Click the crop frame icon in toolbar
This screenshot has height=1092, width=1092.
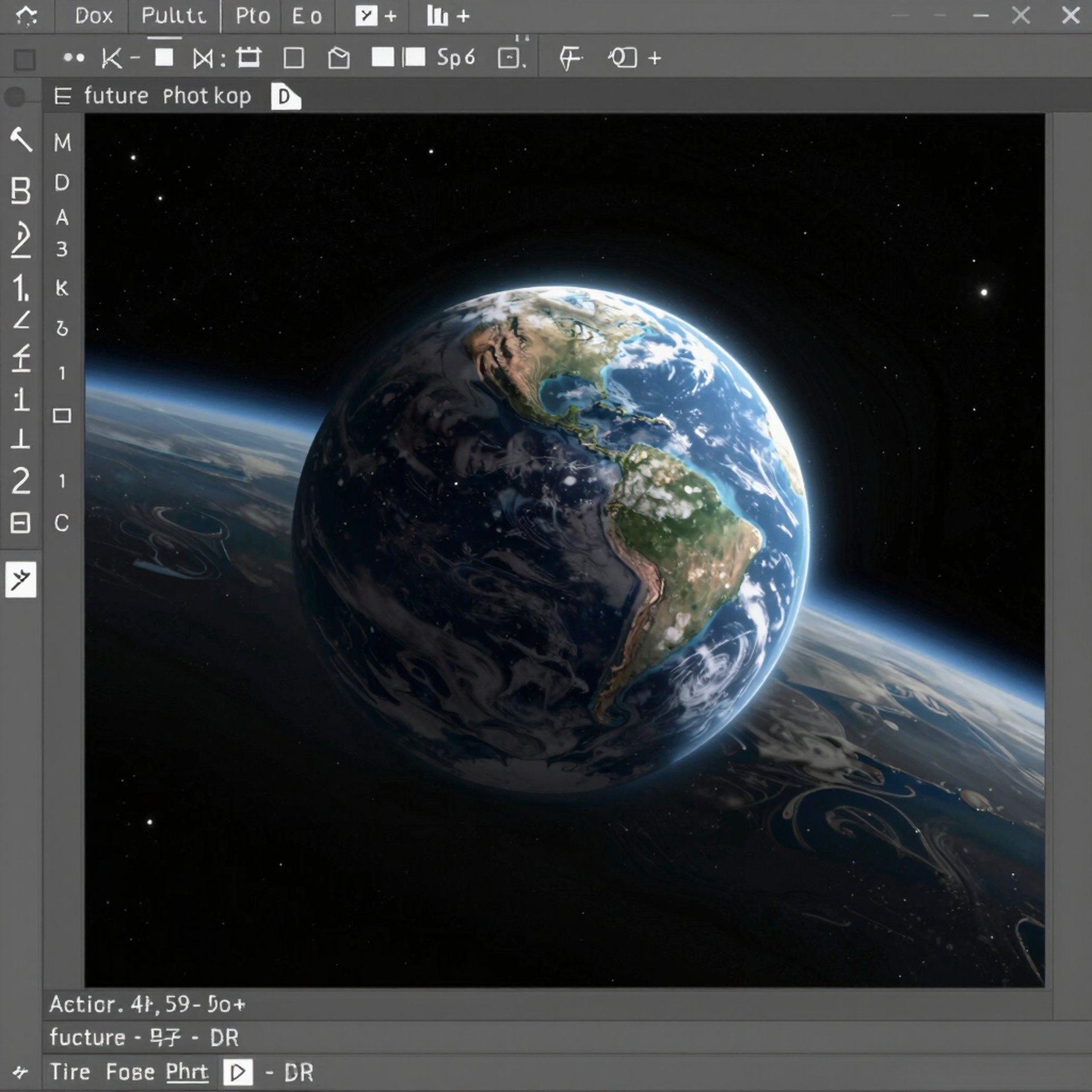249,57
